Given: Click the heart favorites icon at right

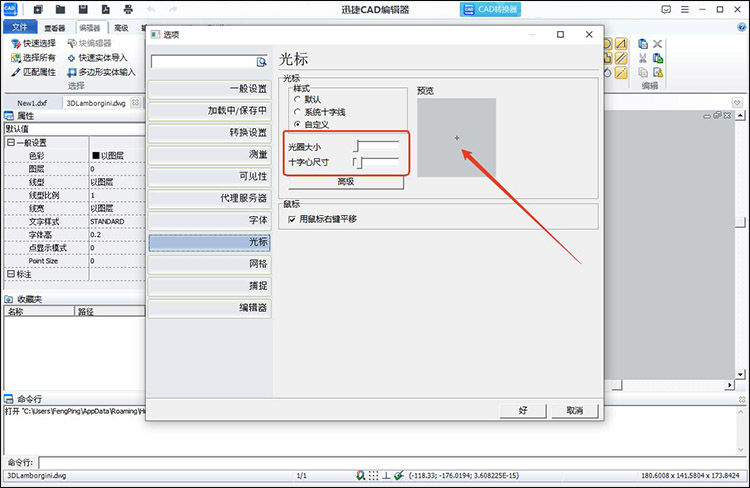Looking at the screenshot, I should point(737,103).
